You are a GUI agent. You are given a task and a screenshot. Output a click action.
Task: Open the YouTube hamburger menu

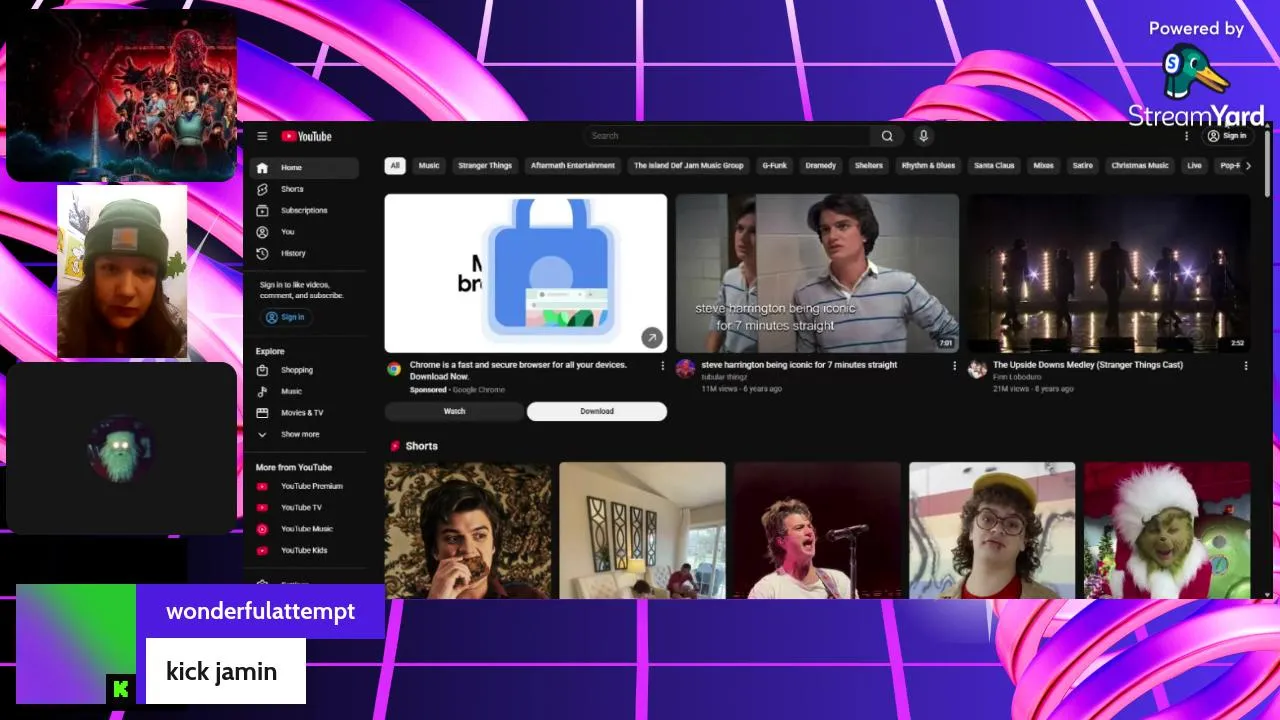[262, 136]
